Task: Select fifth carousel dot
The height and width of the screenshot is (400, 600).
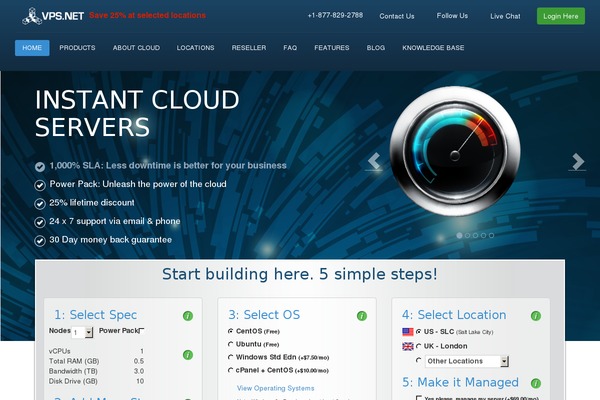Action: (491, 235)
